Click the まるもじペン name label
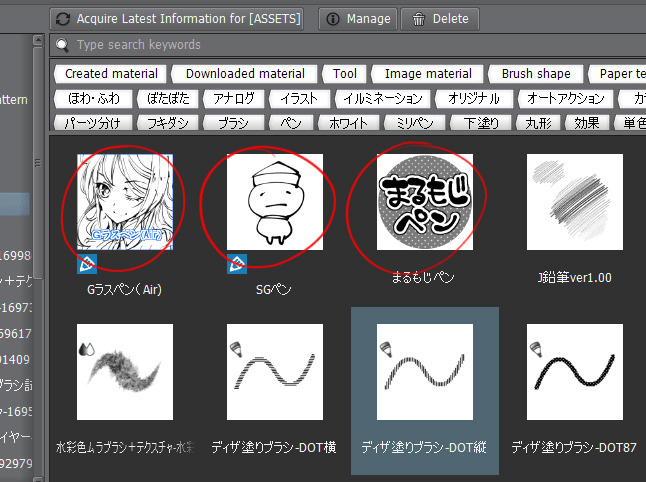 pos(423,277)
